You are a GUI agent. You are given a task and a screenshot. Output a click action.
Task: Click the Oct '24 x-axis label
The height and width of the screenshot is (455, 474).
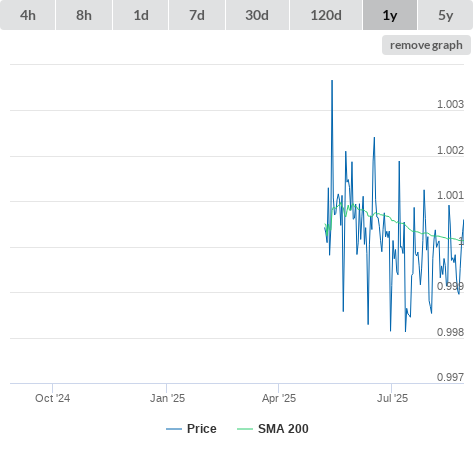53,398
